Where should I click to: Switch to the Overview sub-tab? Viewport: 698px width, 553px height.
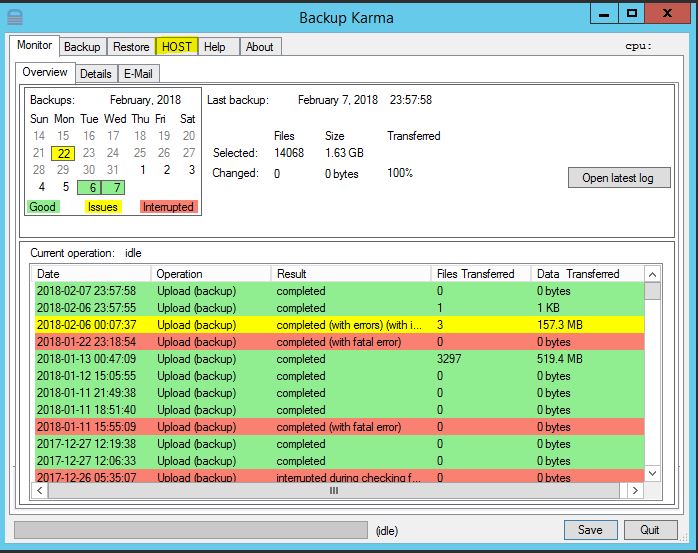coord(45,72)
